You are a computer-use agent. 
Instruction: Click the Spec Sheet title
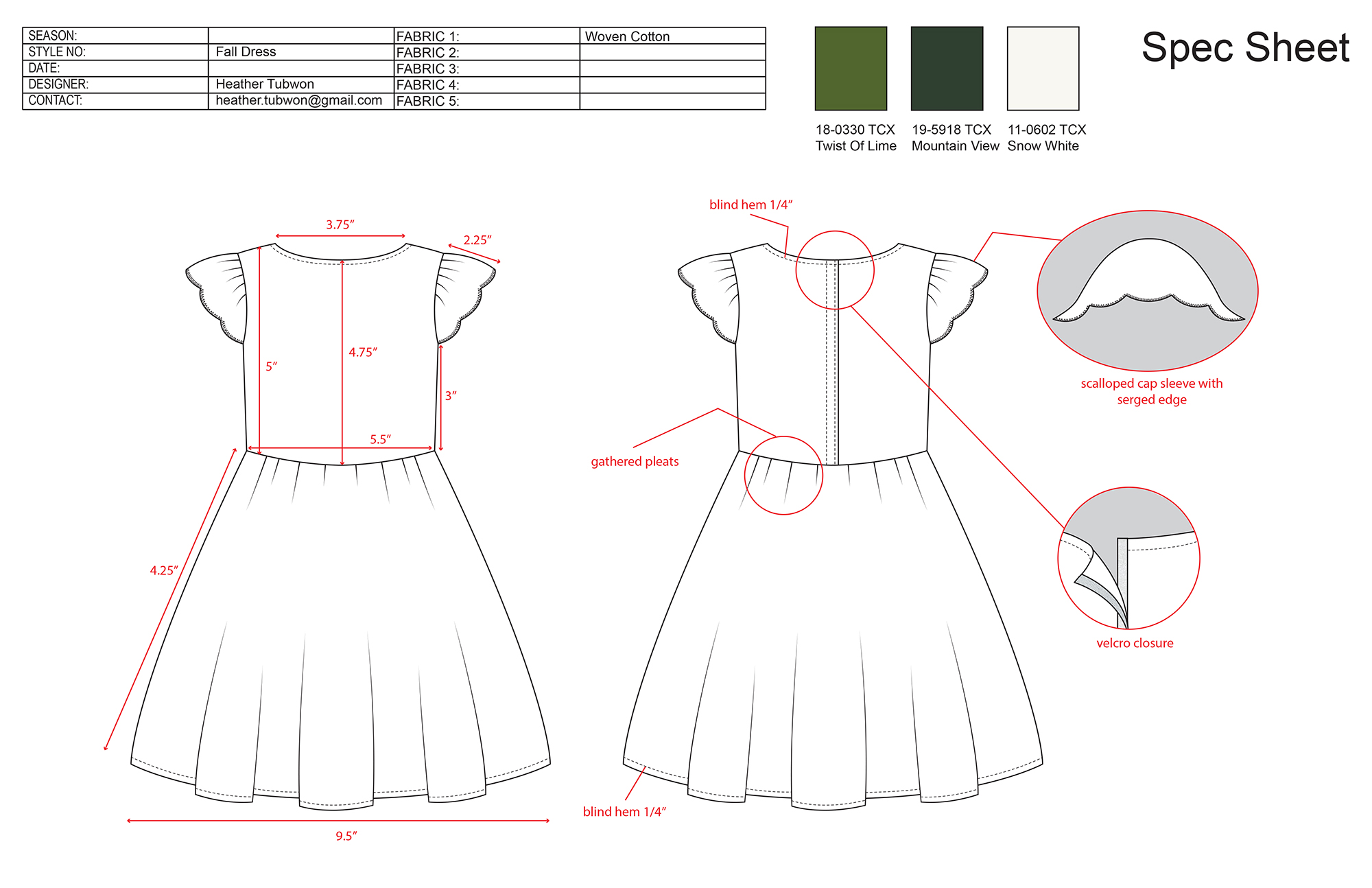pyautogui.click(x=1245, y=48)
